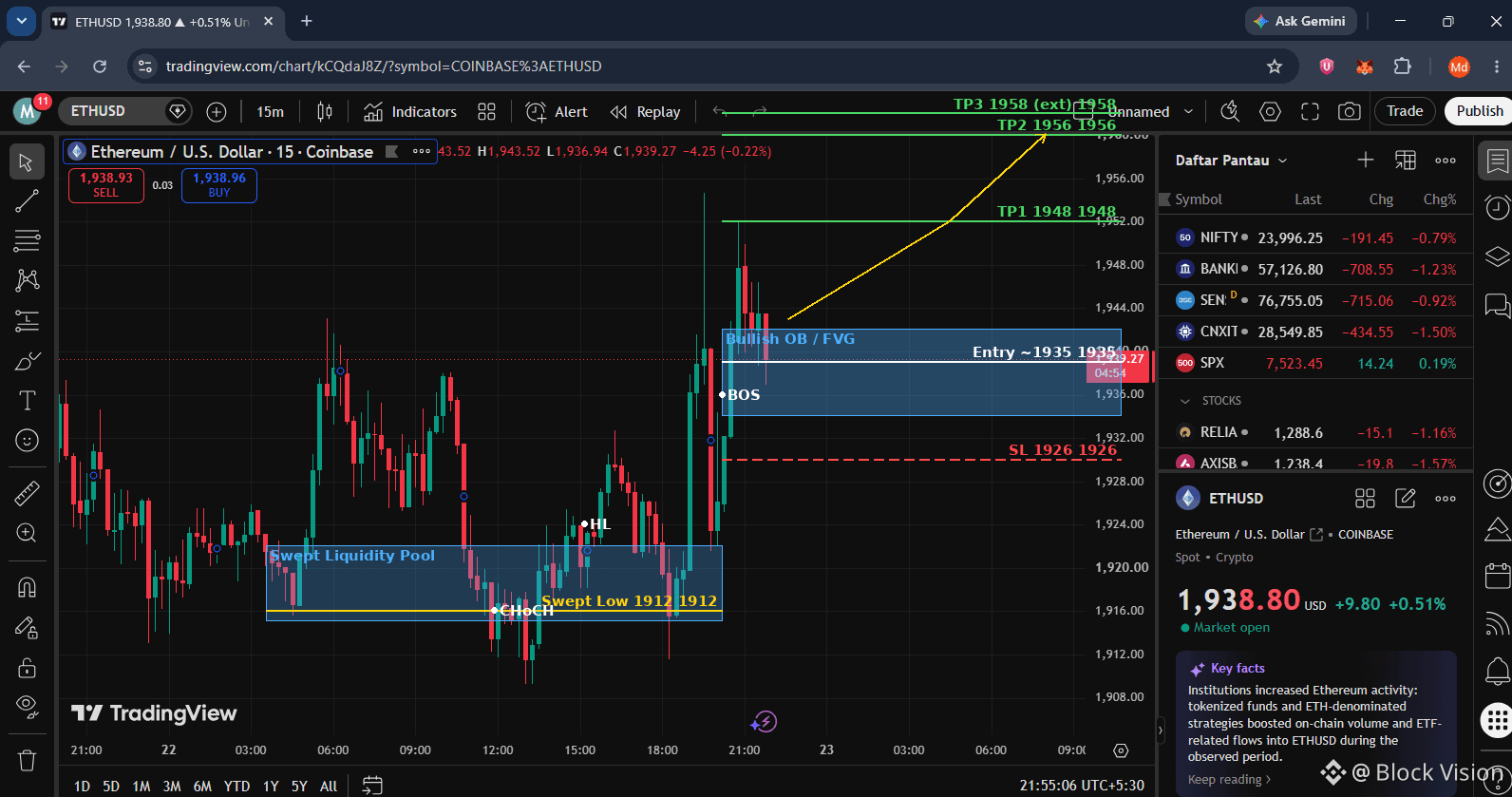Toggle advanced view for the watchlist

tap(1405, 160)
